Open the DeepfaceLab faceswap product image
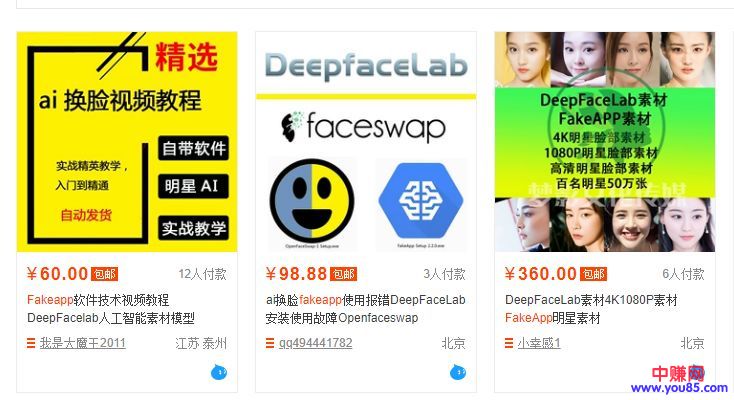This screenshot has height=400, width=734. click(x=366, y=141)
